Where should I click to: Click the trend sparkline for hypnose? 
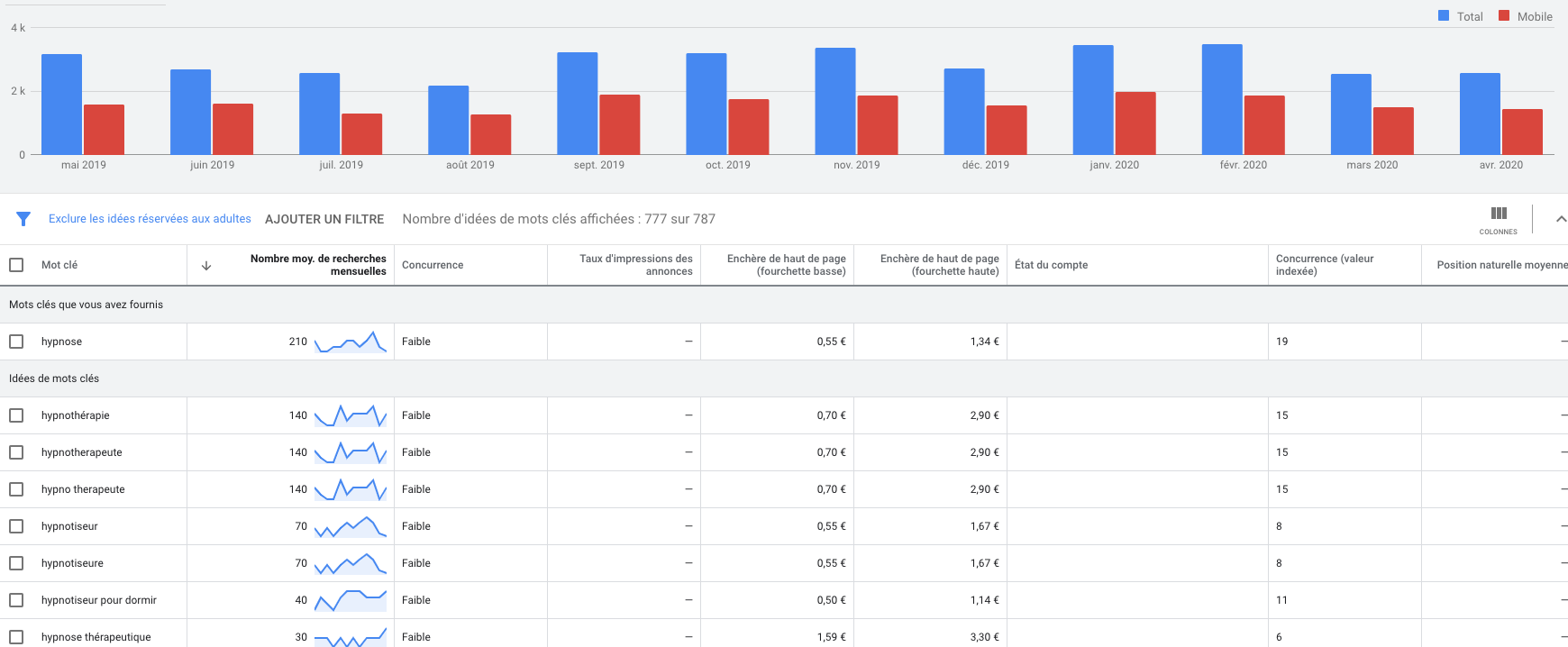[x=351, y=342]
